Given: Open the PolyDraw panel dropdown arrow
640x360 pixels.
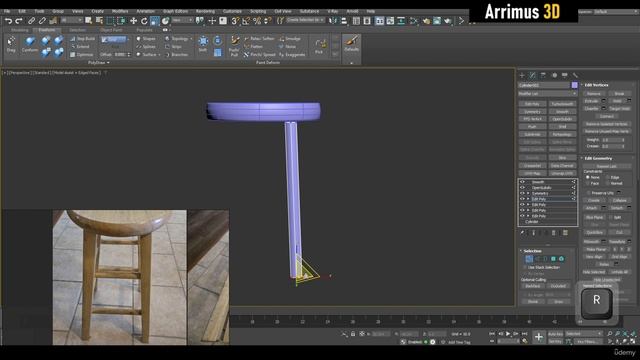Looking at the screenshot, I should pyautogui.click(x=108, y=63).
